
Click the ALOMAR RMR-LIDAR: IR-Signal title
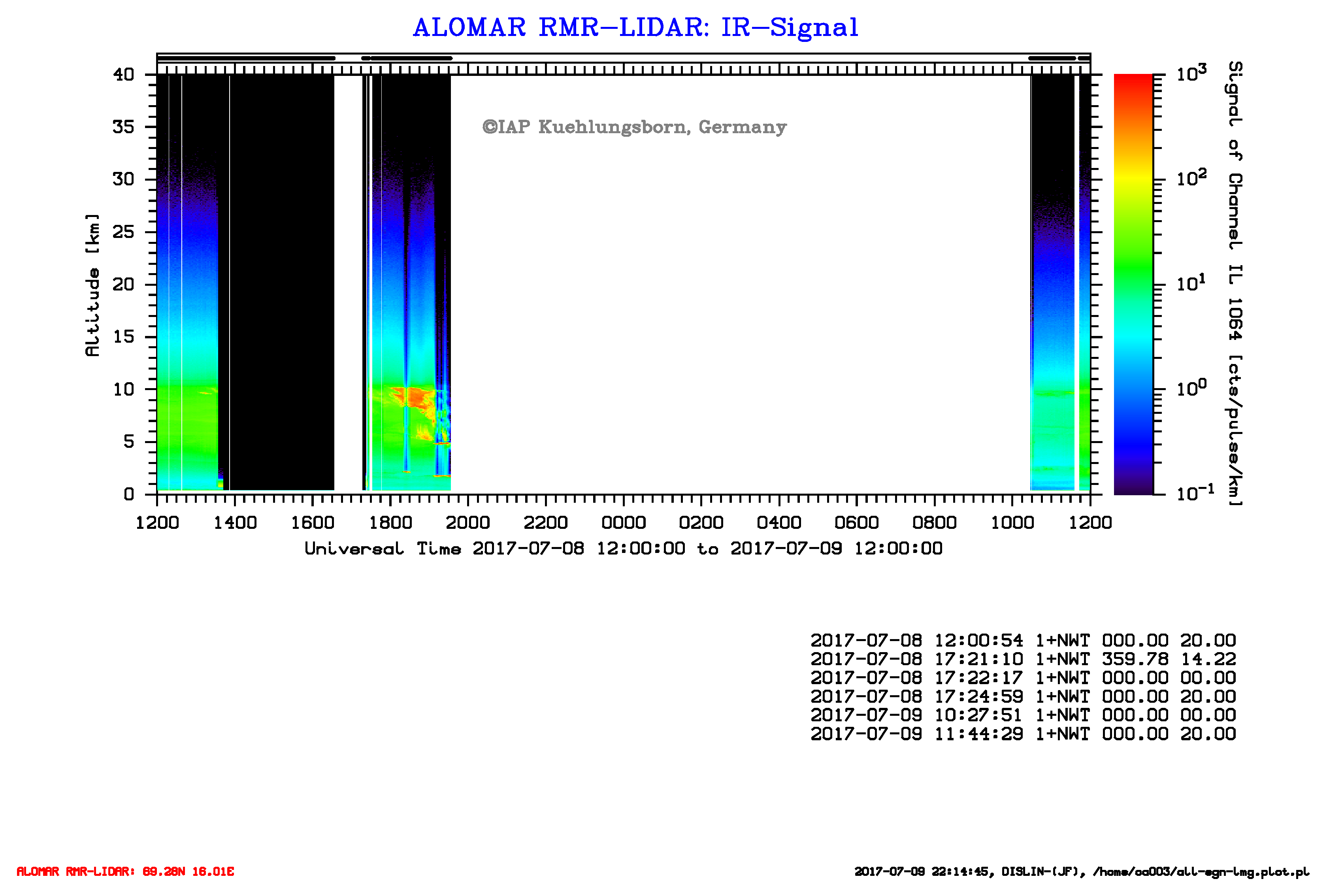tap(635, 27)
